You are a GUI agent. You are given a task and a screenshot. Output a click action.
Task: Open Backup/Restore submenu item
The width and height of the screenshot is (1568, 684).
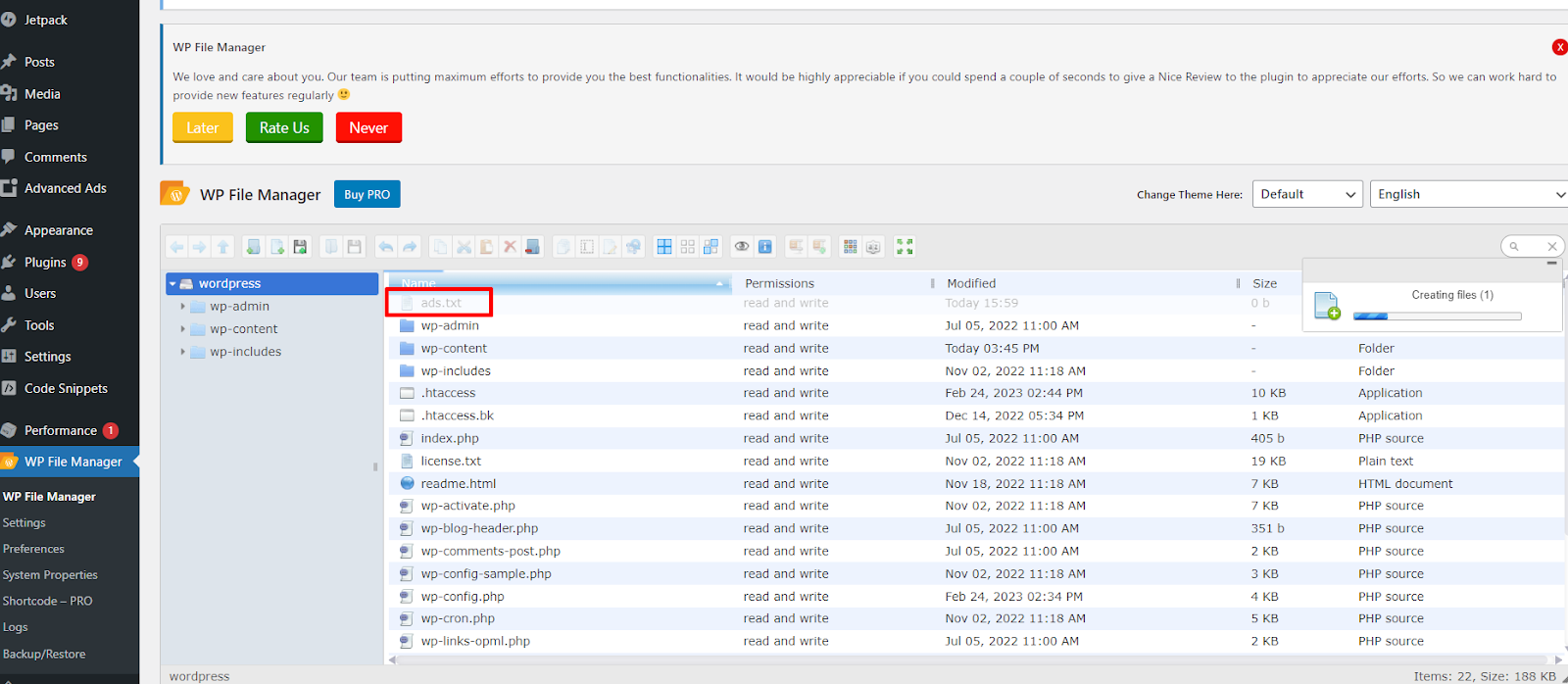[44, 654]
